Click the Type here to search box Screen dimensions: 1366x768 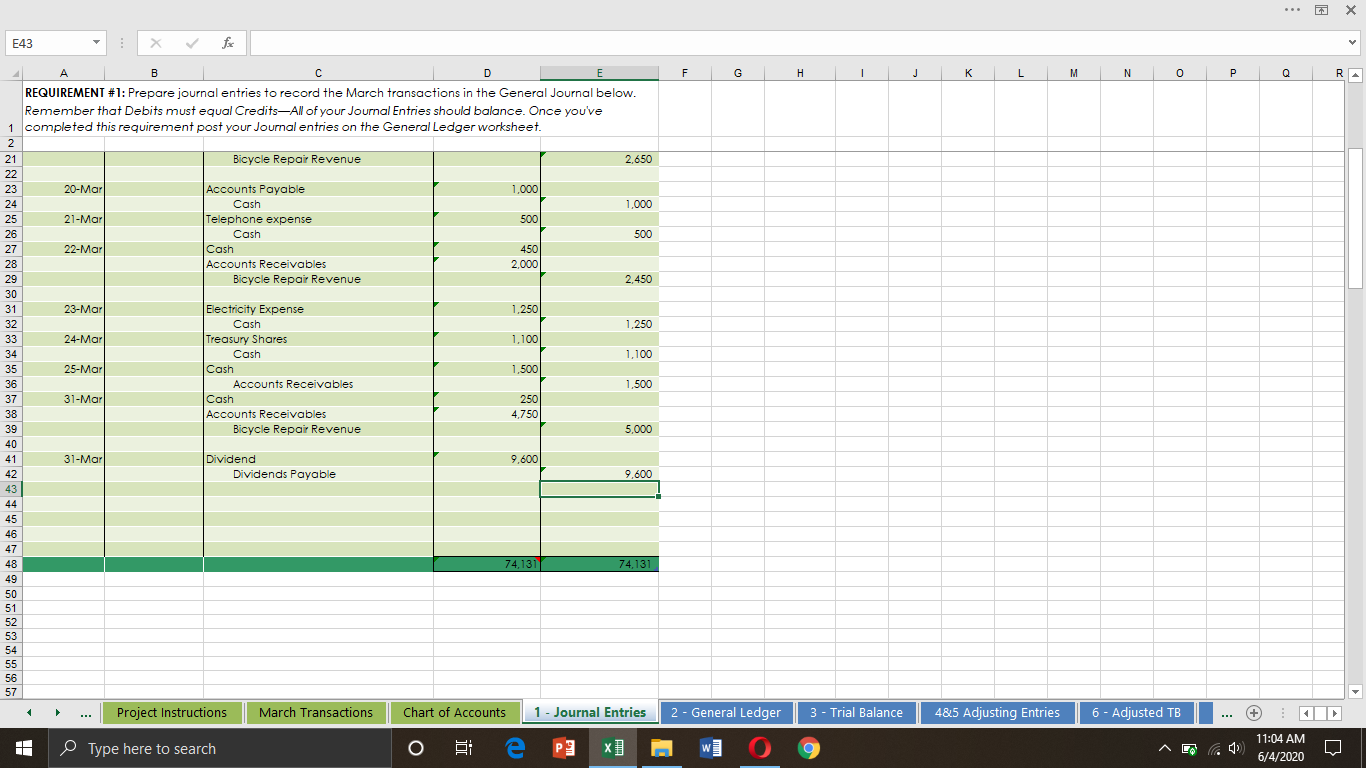[x=220, y=748]
